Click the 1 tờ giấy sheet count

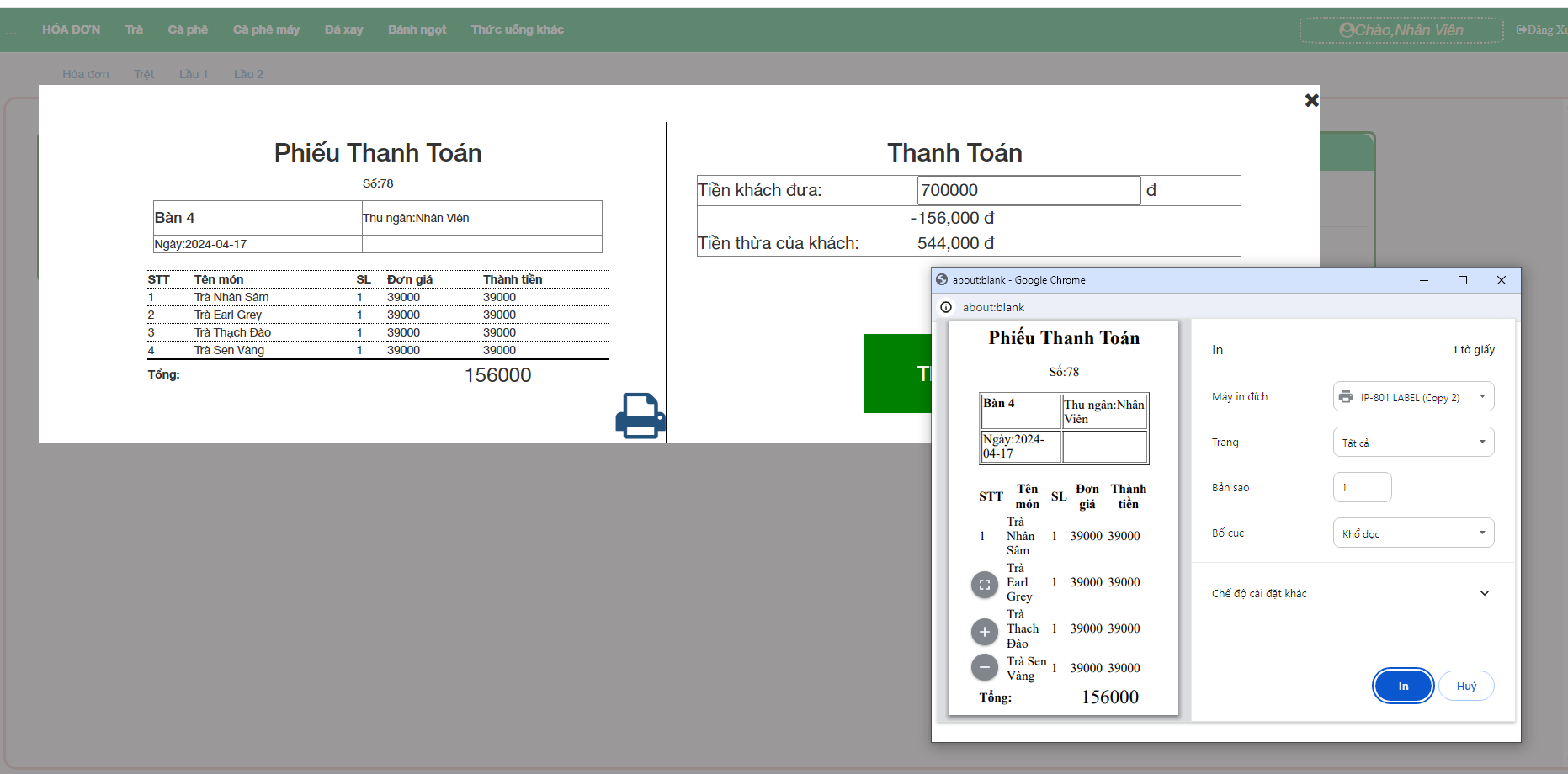coord(1473,349)
